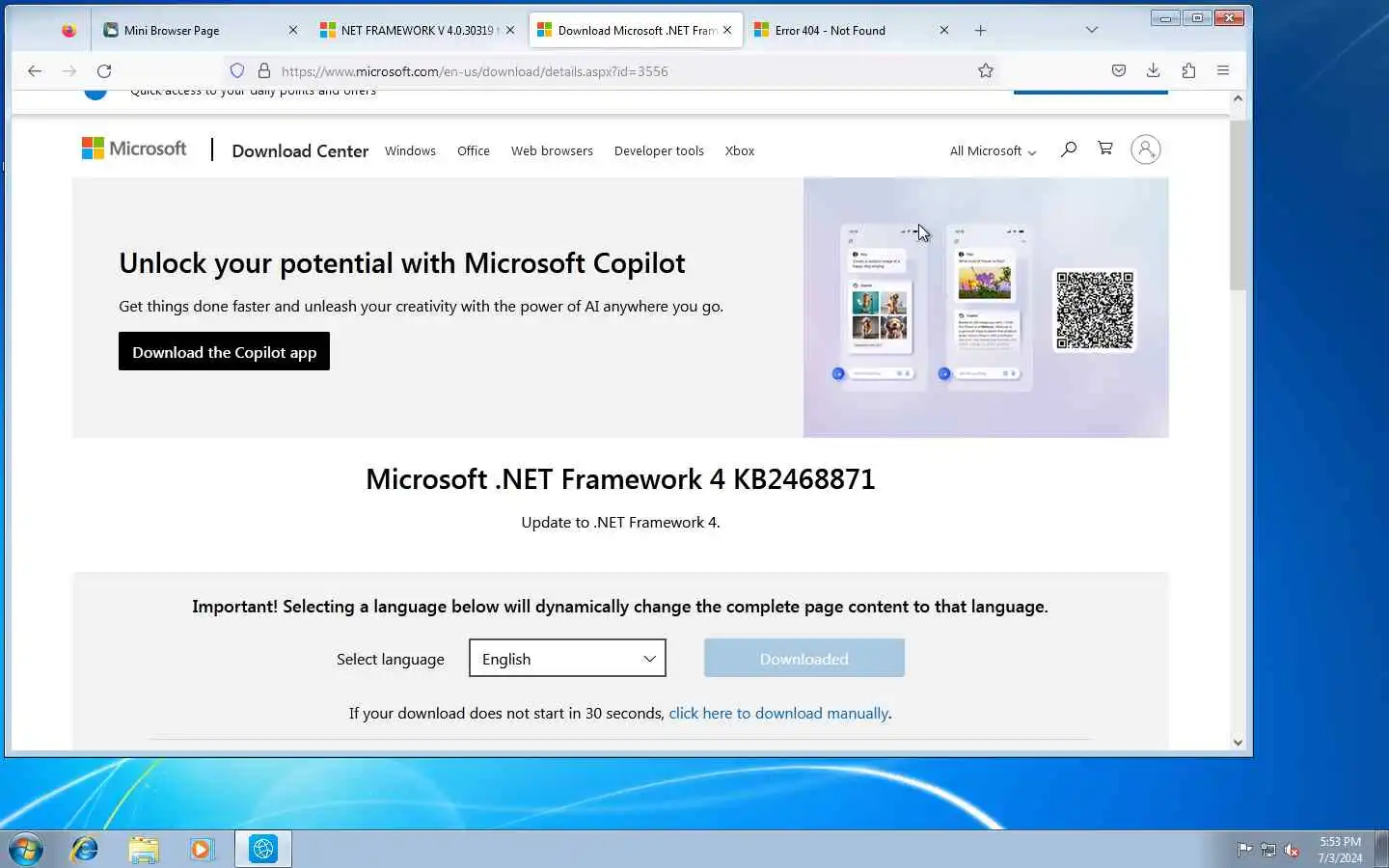This screenshot has height=868, width=1389.
Task: Open the pinned Firefox tab
Action: [68, 30]
